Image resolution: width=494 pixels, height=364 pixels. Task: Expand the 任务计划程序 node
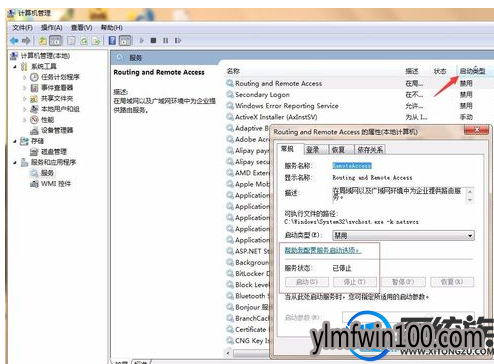[x=25, y=77]
